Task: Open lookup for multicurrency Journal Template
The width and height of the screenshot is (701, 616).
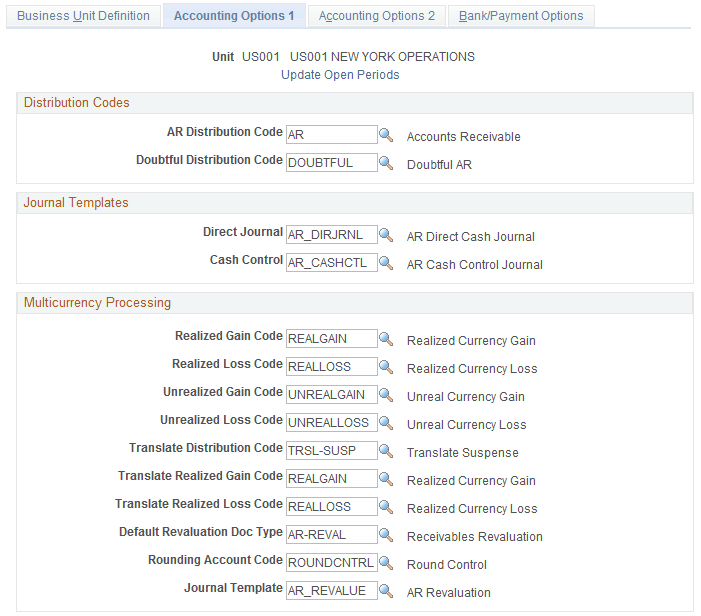Action: point(386,591)
